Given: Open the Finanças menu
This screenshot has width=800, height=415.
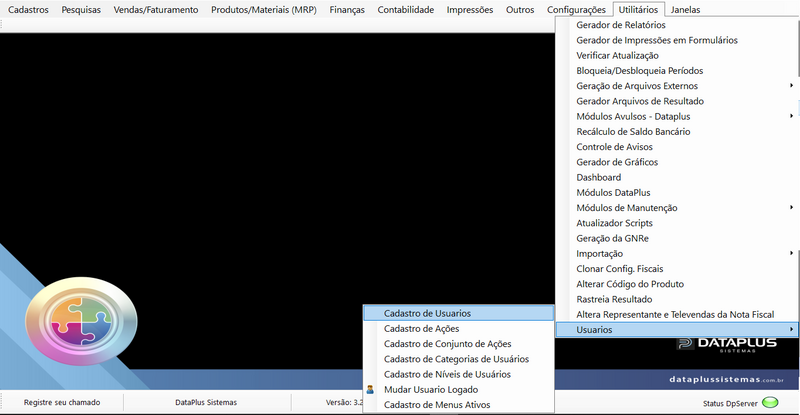Looking at the screenshot, I should [x=347, y=10].
